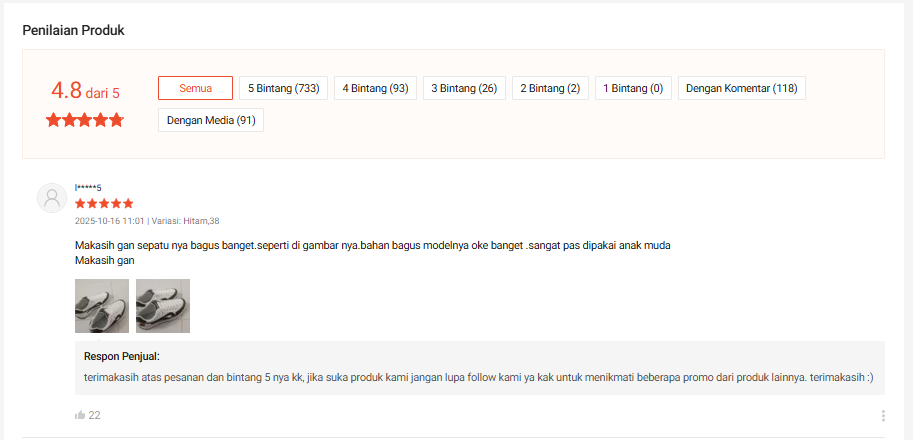The image size is (913, 440).
Task: Open the reviewer's default avatar icon
Action: point(52,198)
